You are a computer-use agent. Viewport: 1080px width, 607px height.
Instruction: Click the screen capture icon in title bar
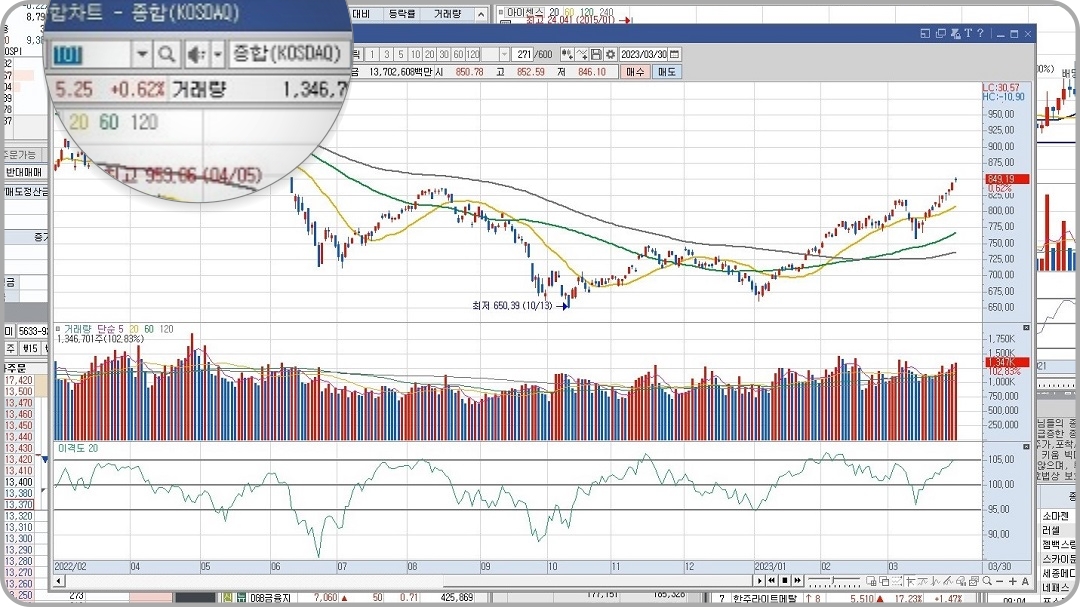click(x=955, y=34)
